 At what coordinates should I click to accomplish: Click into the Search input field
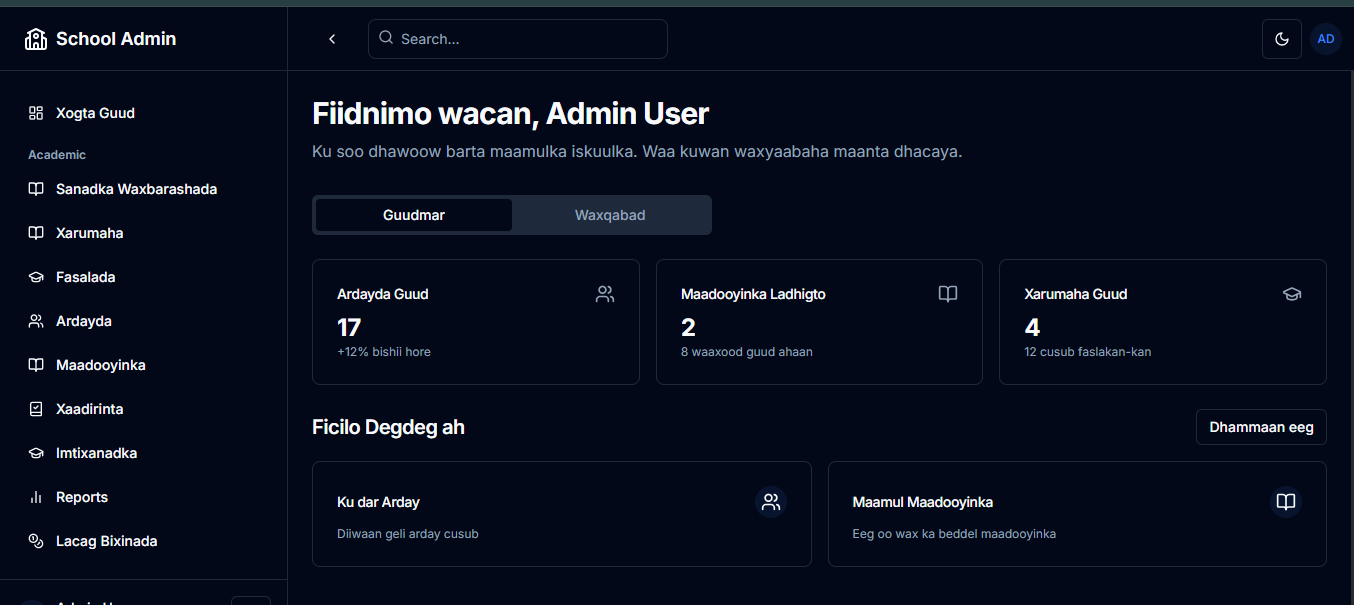click(x=528, y=39)
